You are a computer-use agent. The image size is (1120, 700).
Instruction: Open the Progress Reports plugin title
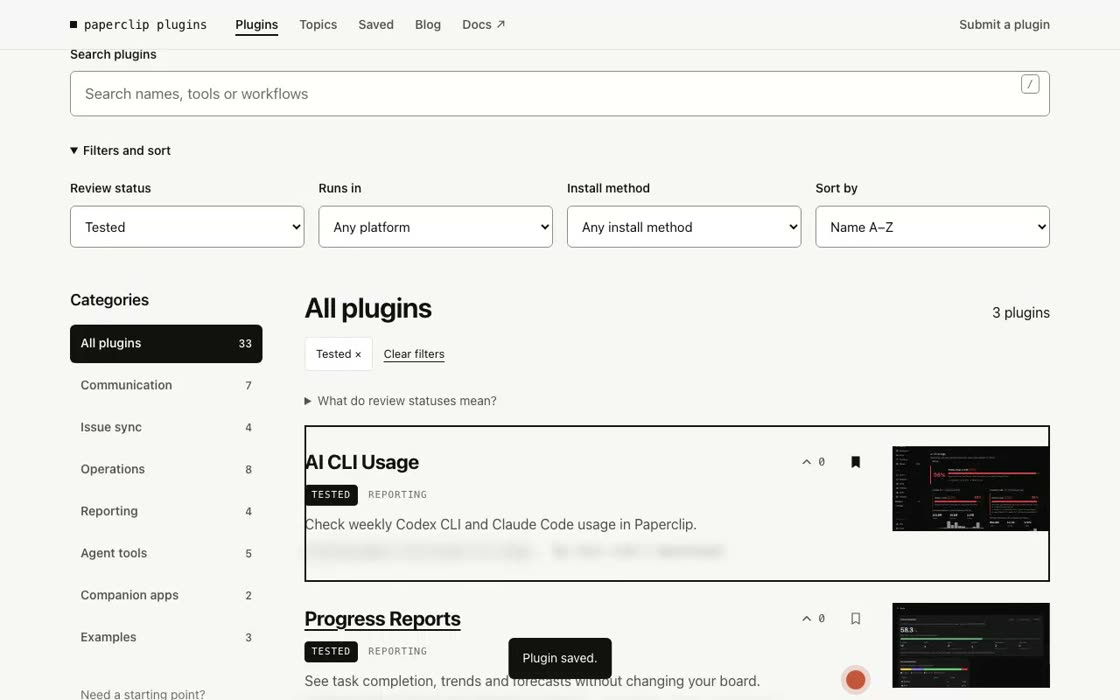tap(382, 619)
